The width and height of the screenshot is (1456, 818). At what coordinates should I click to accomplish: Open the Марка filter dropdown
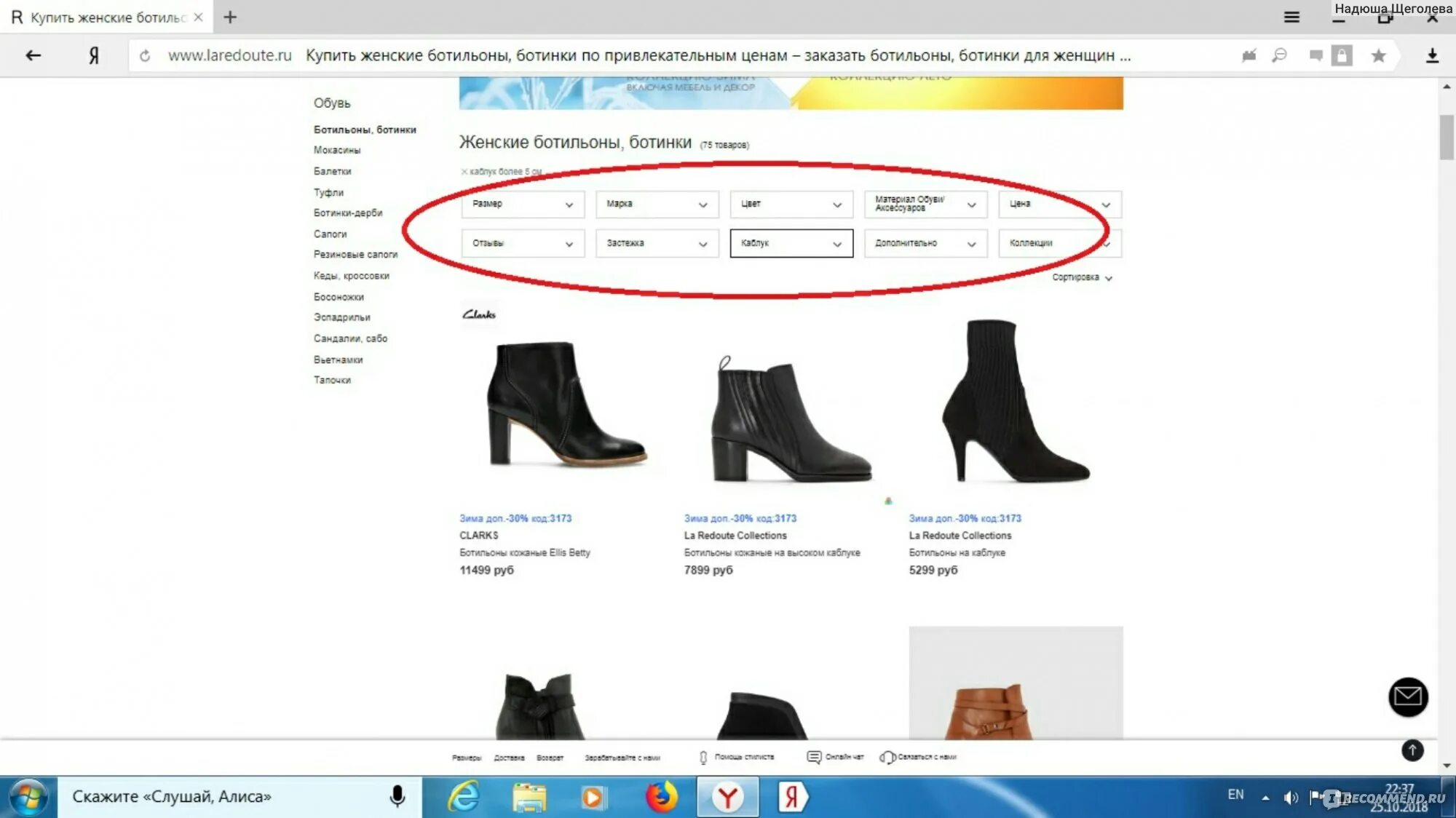(x=657, y=204)
